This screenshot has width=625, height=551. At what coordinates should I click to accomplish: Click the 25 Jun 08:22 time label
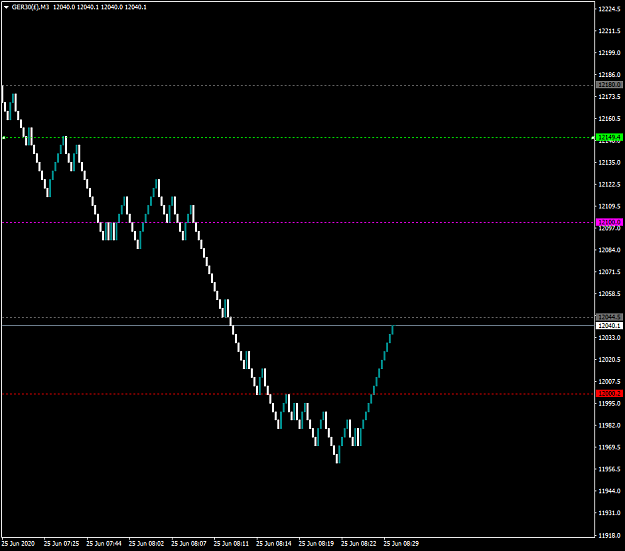[359, 543]
